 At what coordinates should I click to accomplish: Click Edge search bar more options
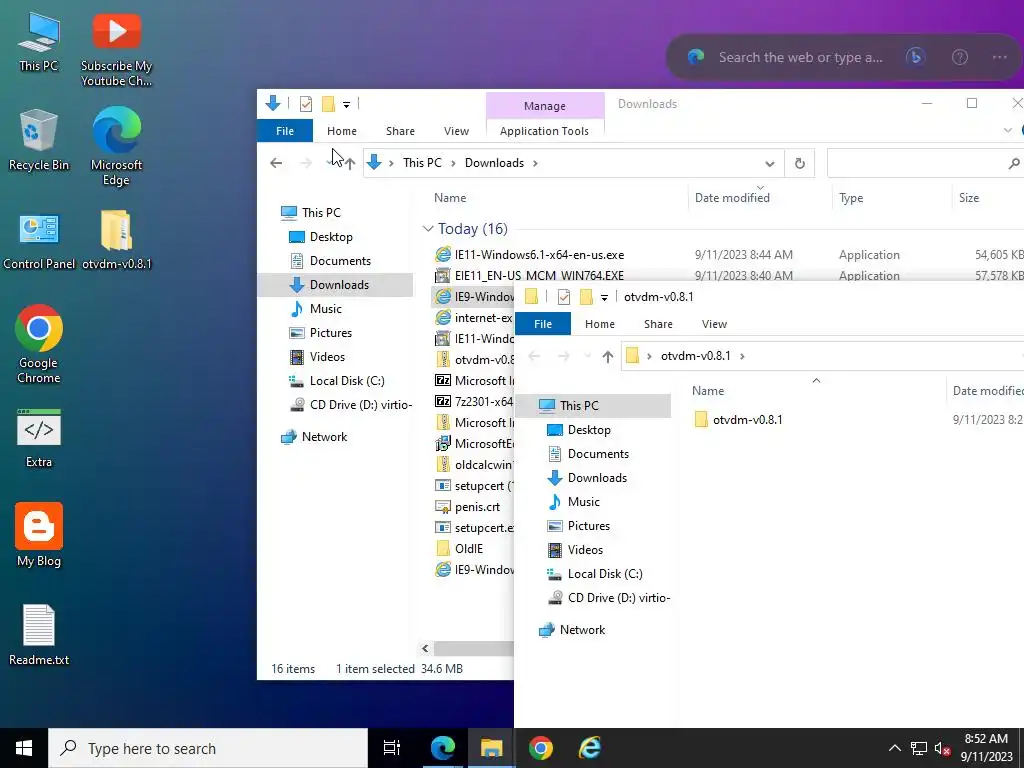point(999,57)
